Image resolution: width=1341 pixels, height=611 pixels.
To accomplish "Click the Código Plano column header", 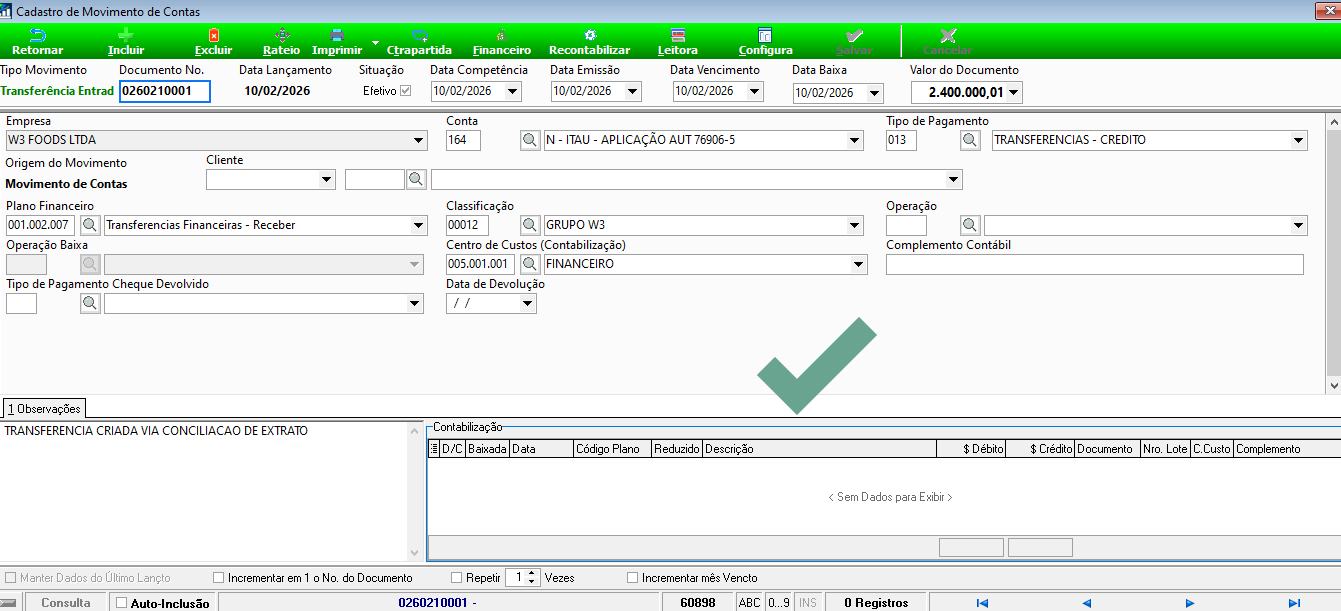I will pos(613,449).
